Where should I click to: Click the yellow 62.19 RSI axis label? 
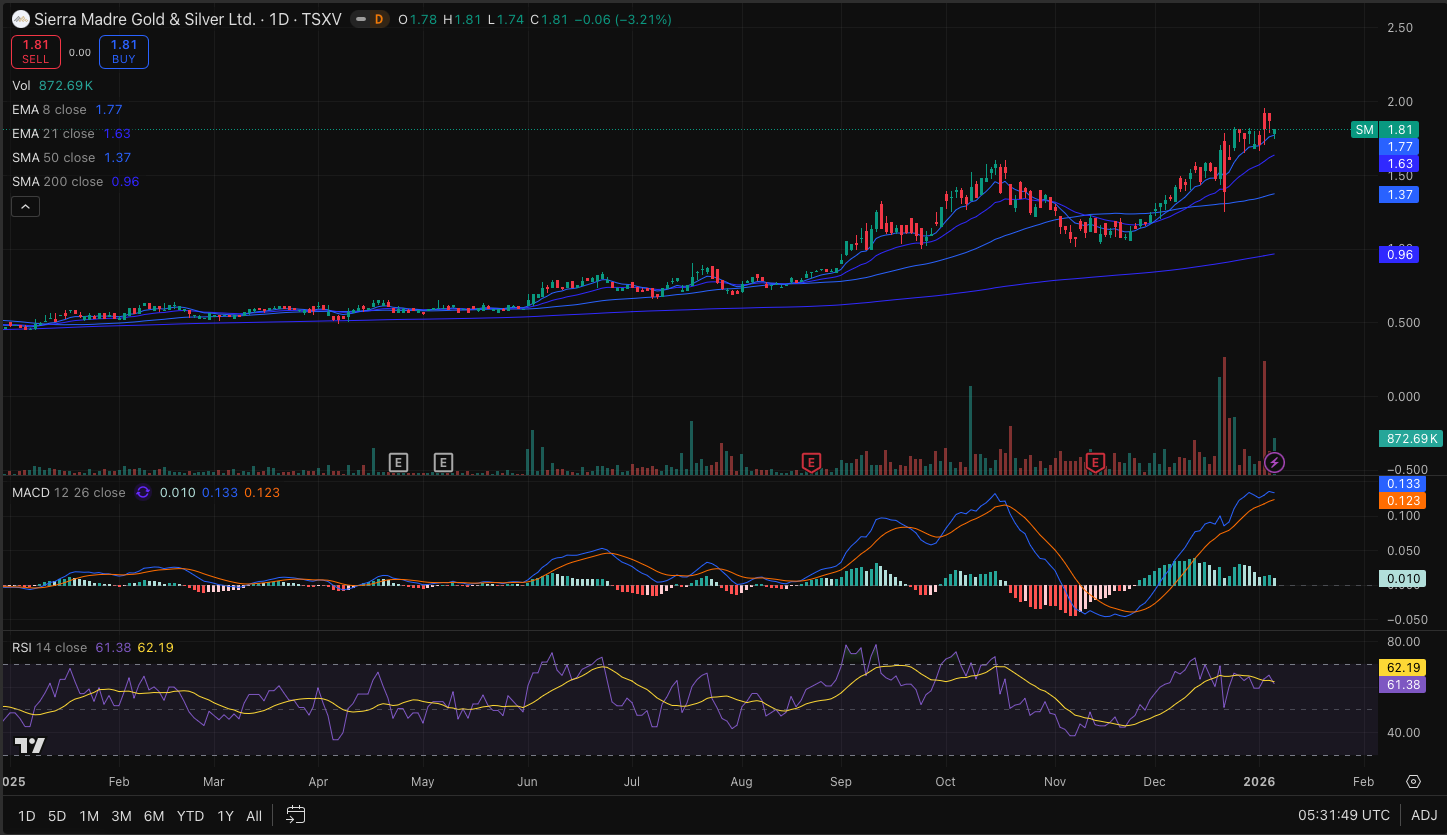coord(1401,667)
